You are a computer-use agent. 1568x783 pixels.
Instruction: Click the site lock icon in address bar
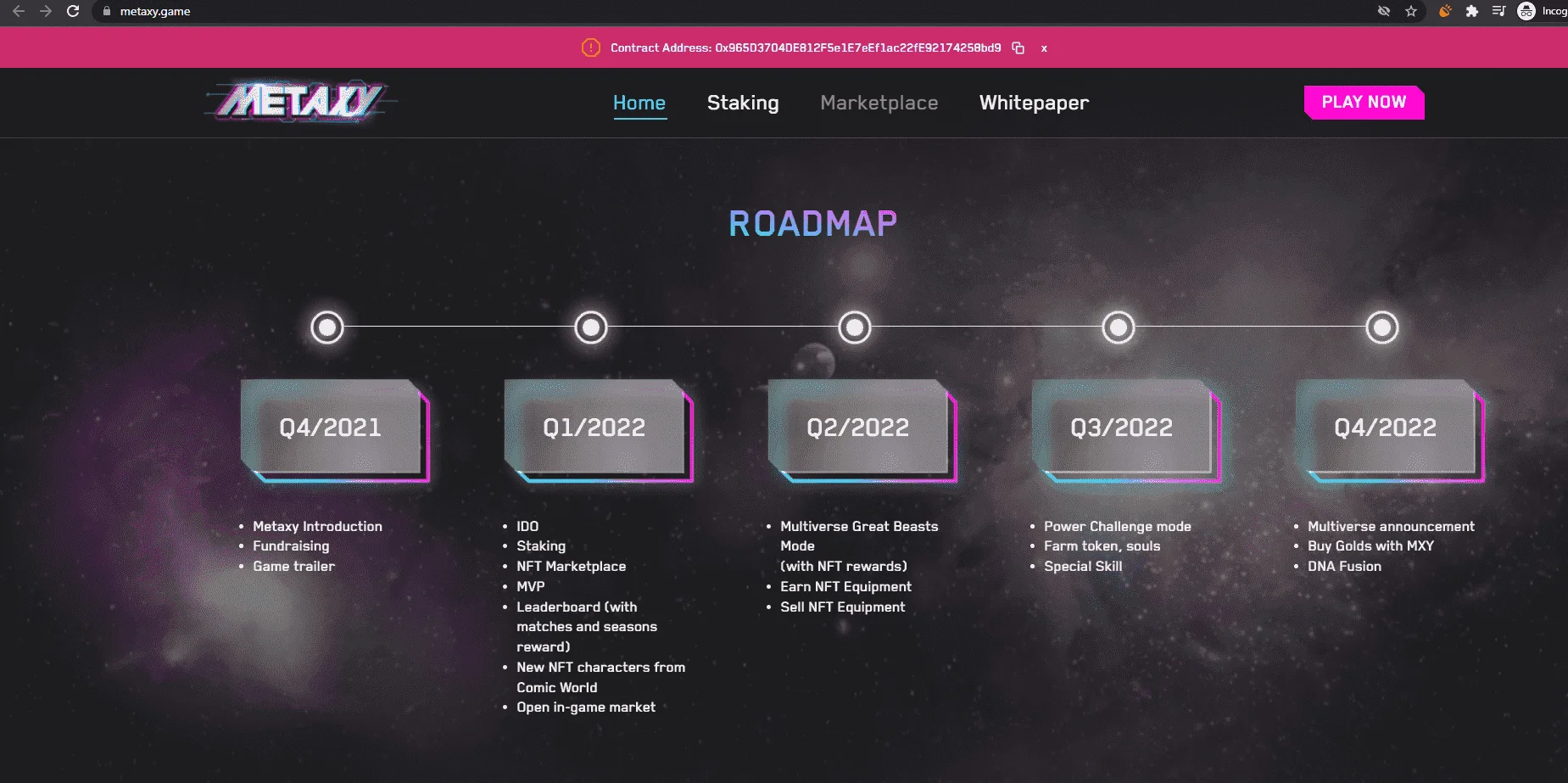(107, 11)
